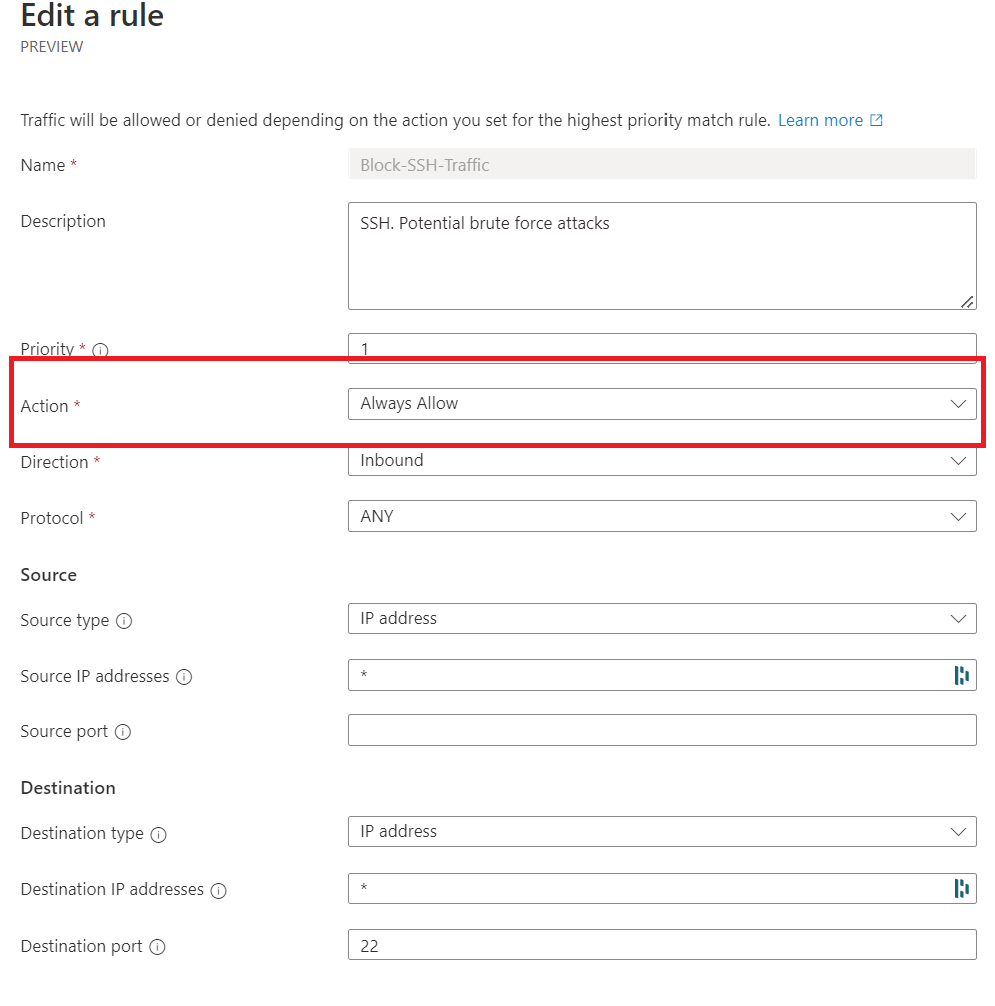
Task: Click the info icon beside Destination port
Action: [x=157, y=947]
